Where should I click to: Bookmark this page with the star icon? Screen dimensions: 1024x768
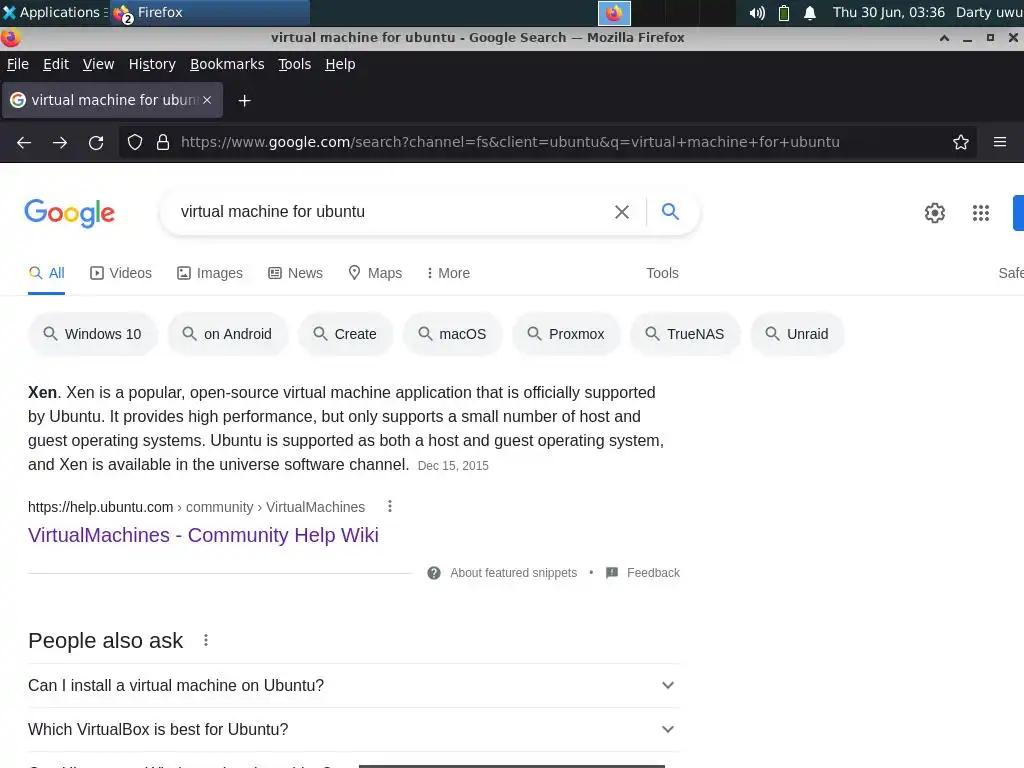pos(961,142)
